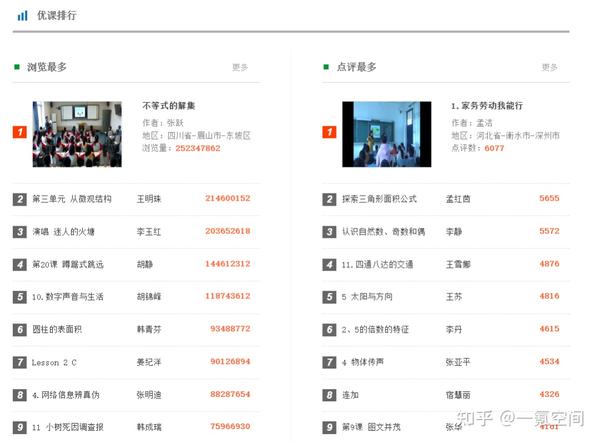
Task: Open the 家务劳动我能行 video thumbnail
Action: [386, 134]
